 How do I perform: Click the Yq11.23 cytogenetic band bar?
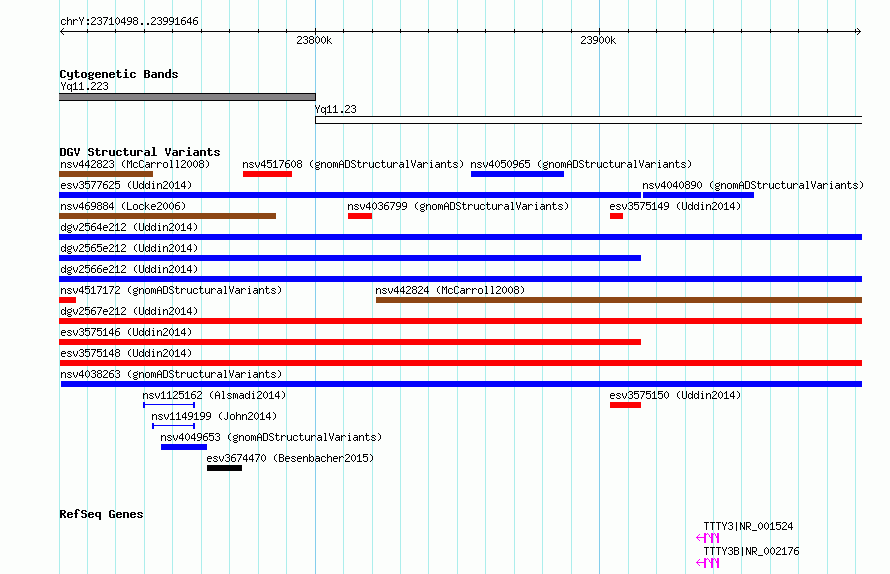(589, 120)
